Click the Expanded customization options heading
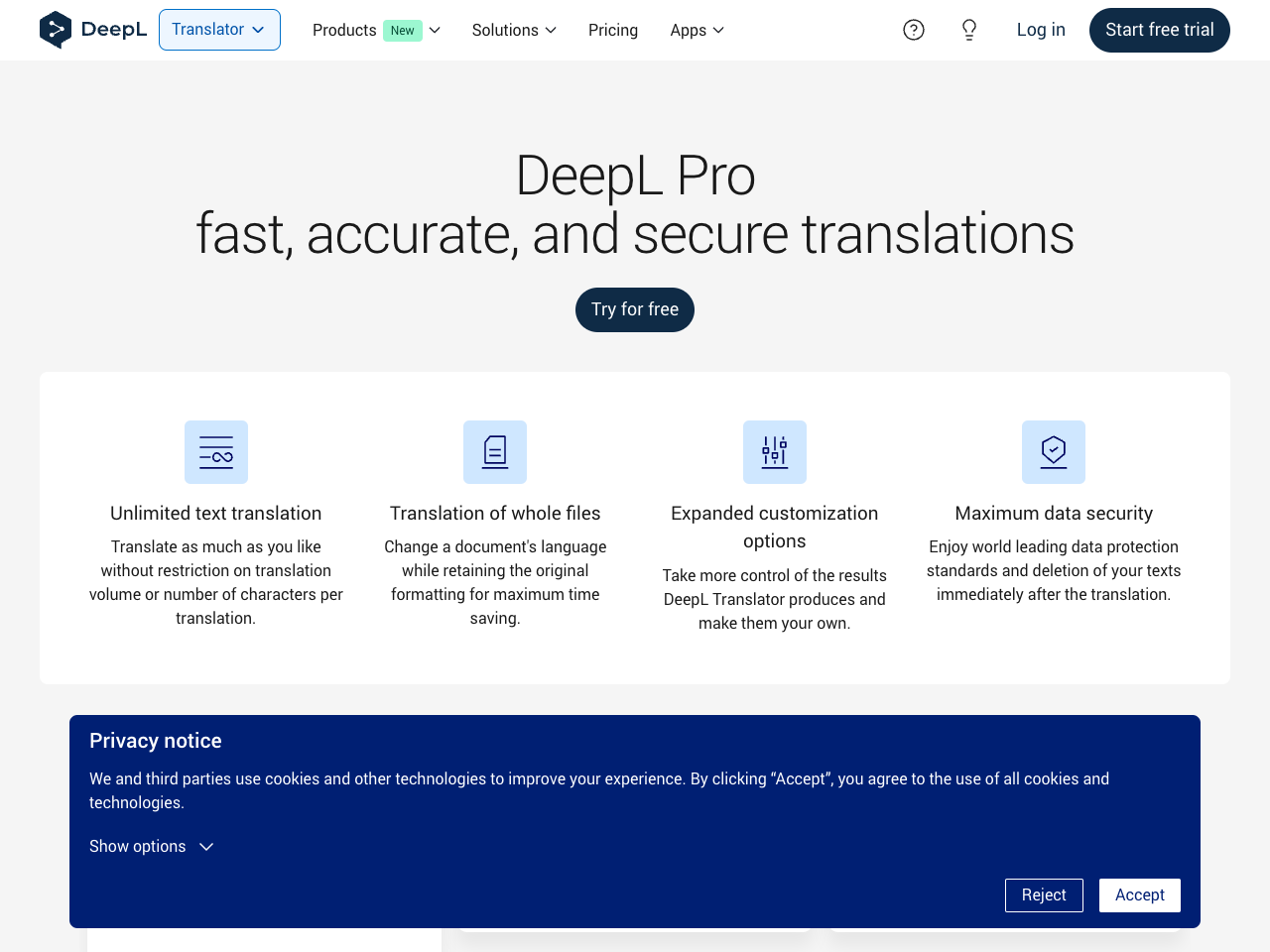 click(775, 527)
